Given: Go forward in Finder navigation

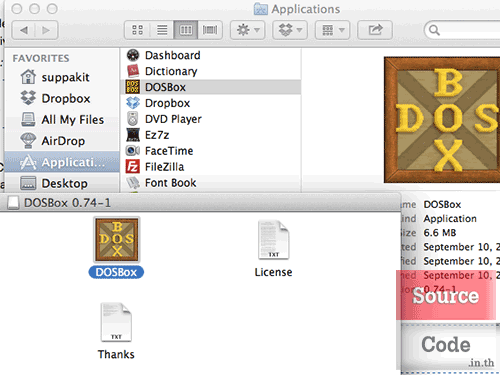Looking at the screenshot, I should [46, 30].
